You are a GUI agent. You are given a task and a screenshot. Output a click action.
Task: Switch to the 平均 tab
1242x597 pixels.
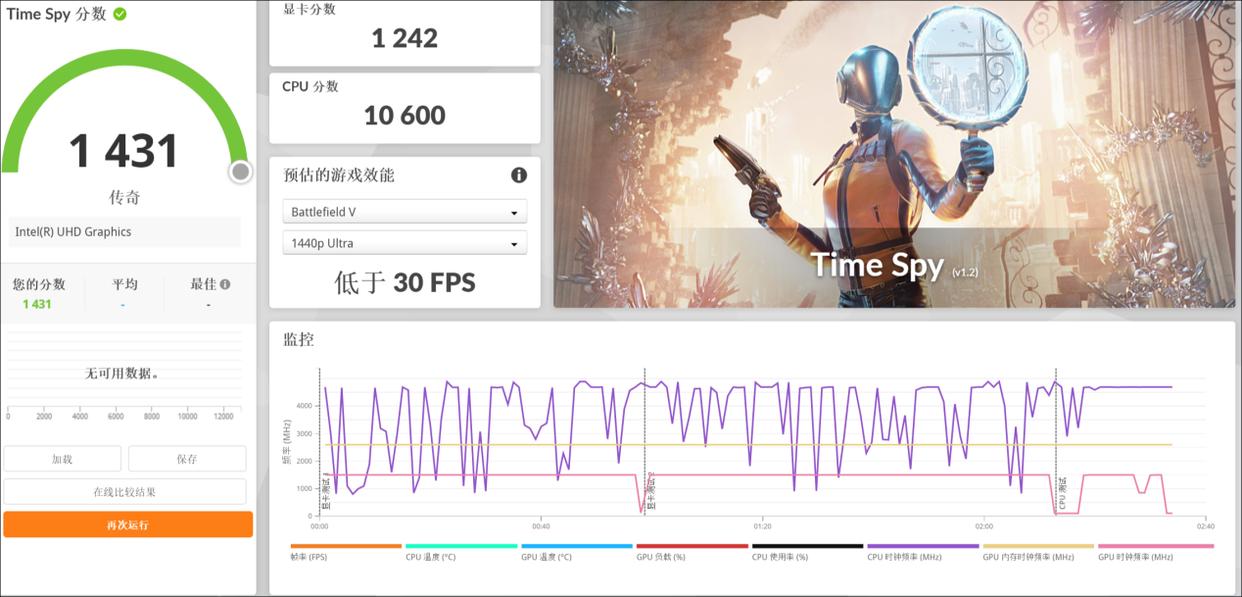[123, 284]
